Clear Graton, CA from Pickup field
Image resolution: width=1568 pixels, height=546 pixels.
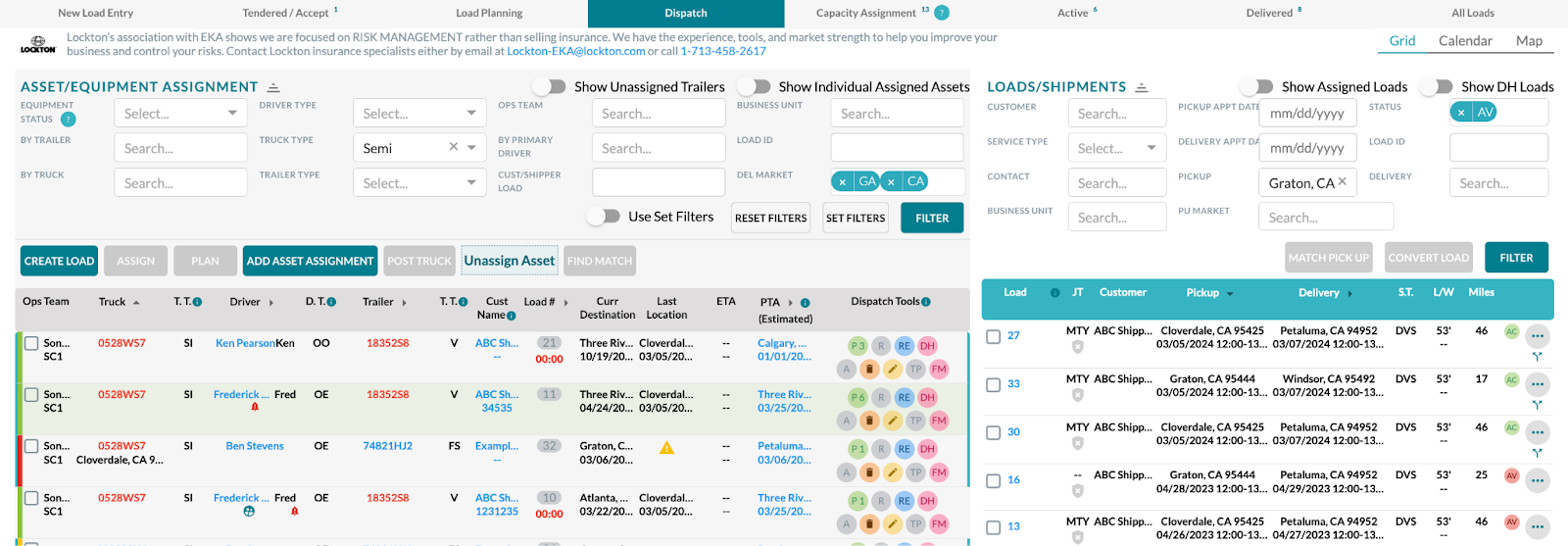[x=1342, y=181]
